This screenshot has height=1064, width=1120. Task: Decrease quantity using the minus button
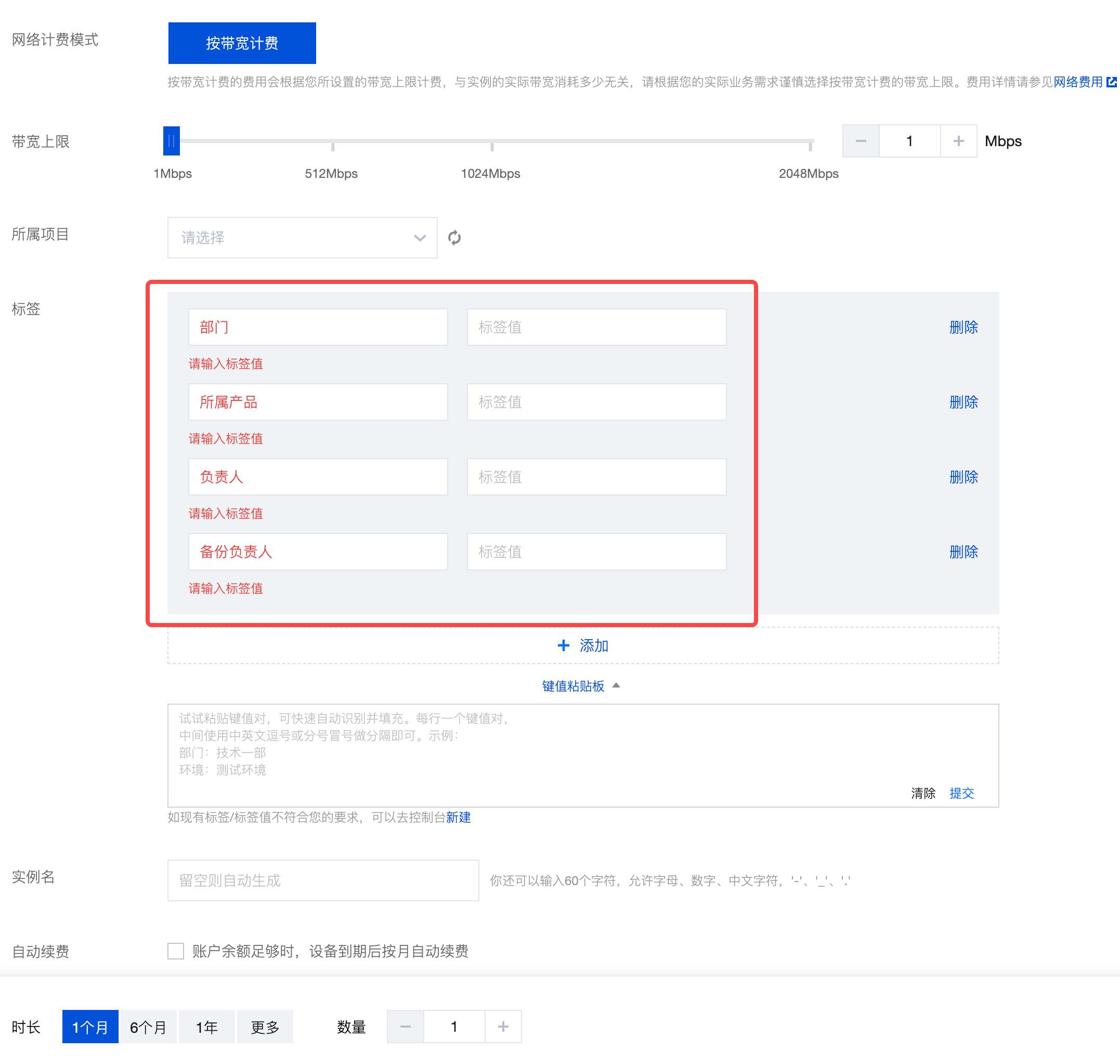(405, 1026)
